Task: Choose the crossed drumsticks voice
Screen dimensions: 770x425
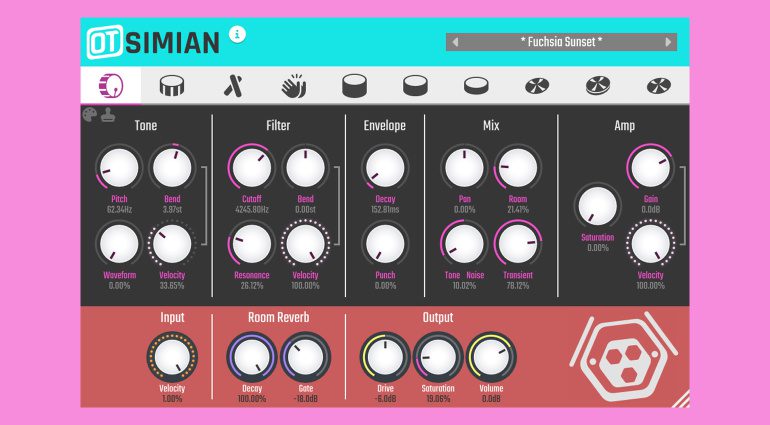Action: click(233, 86)
